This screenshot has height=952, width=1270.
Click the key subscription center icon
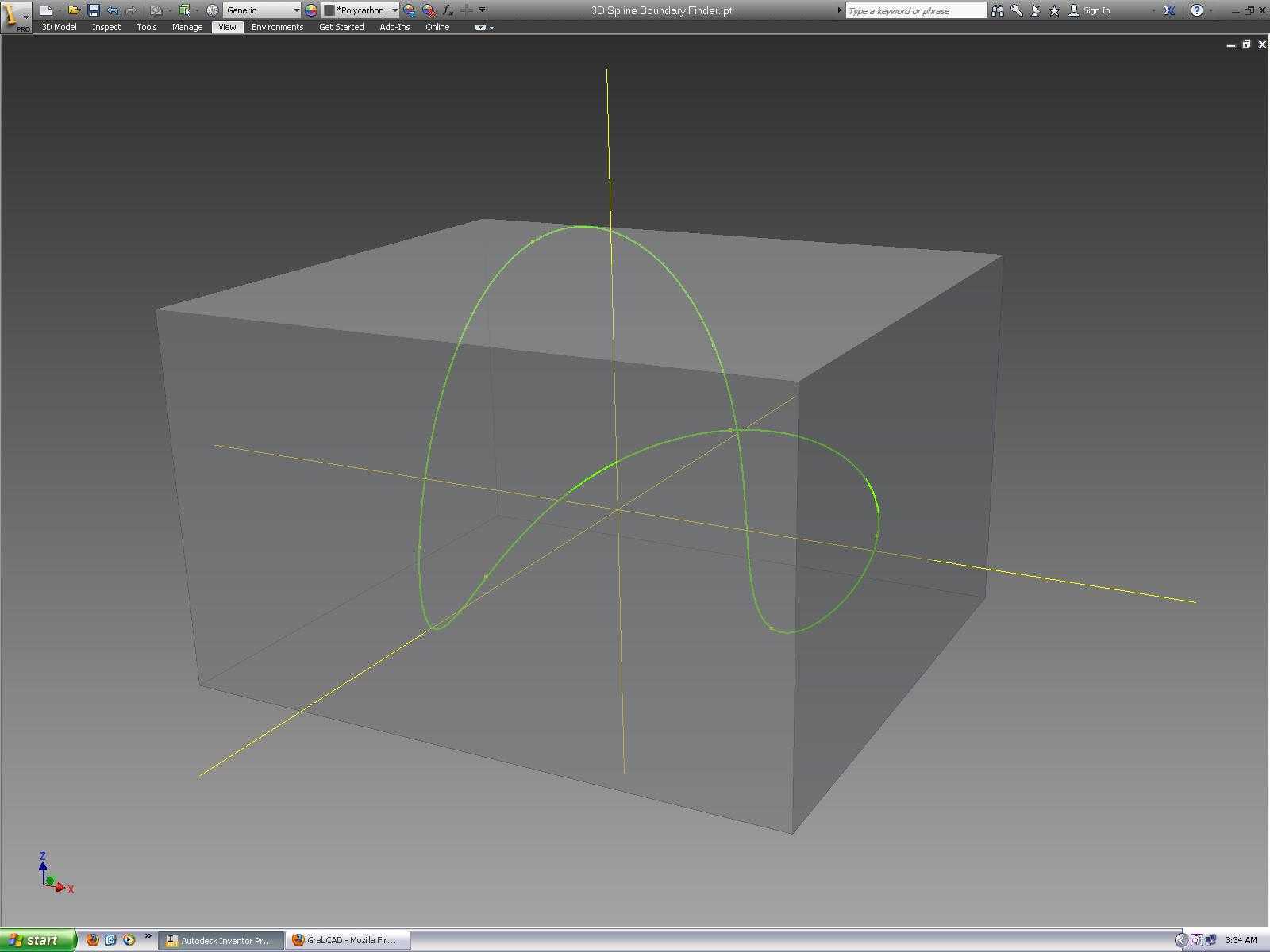point(1017,10)
